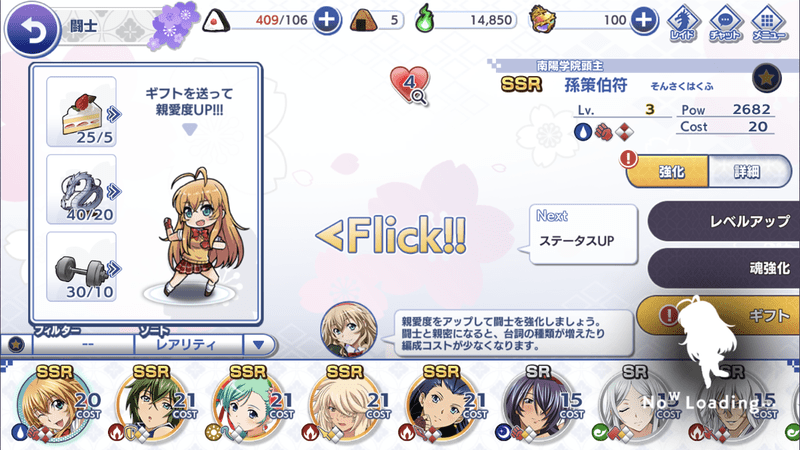
Task: Switch to the 強化 tab
Action: 669,172
